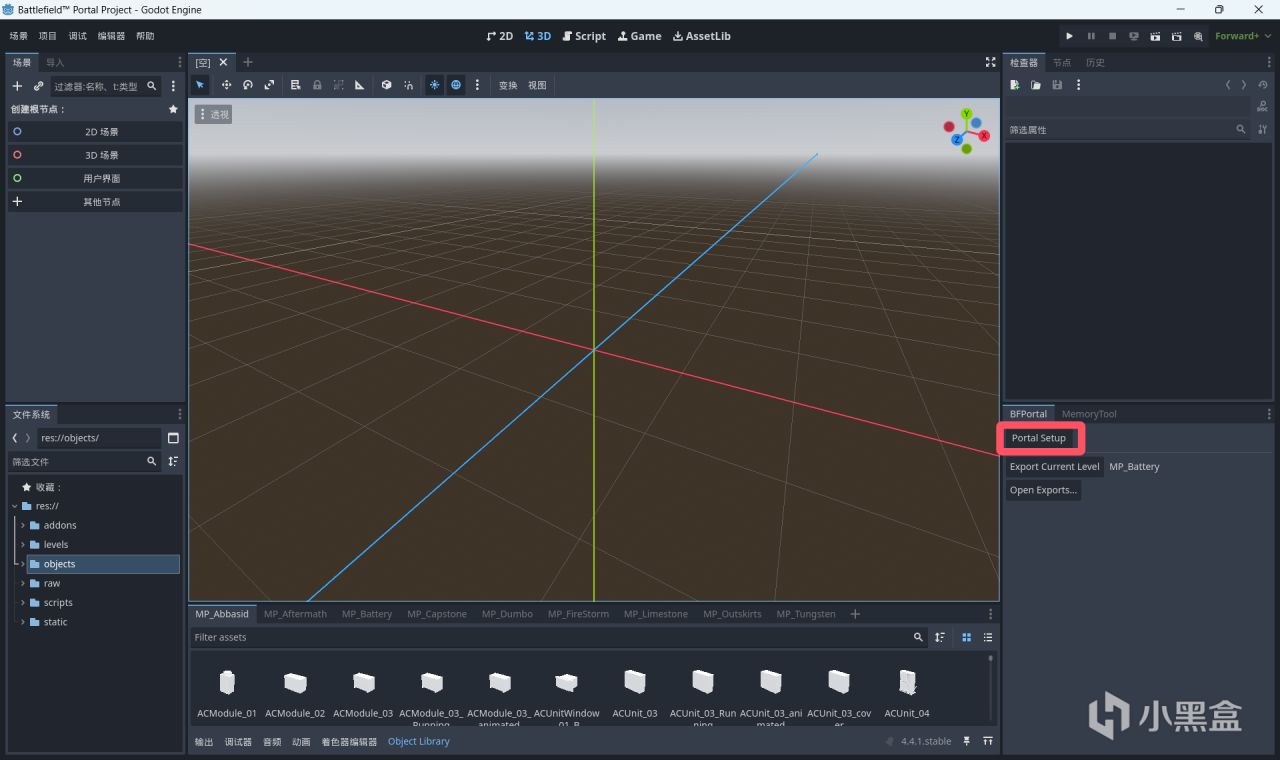This screenshot has width=1280, height=760.
Task: Select the Scale mode tool
Action: coord(269,85)
